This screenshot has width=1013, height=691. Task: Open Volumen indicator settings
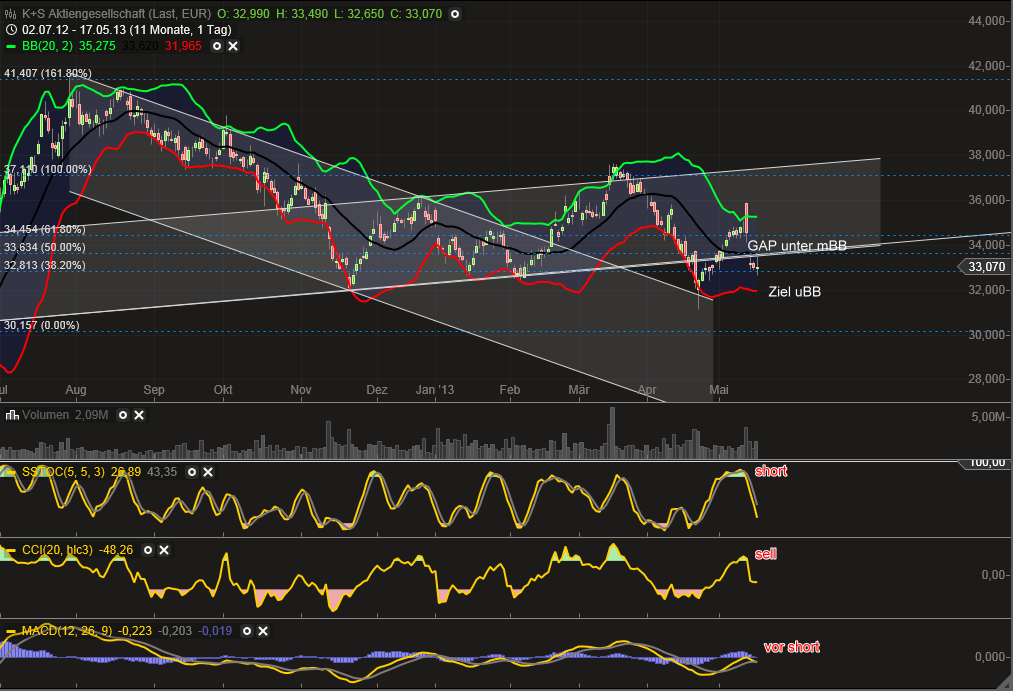tap(123, 415)
